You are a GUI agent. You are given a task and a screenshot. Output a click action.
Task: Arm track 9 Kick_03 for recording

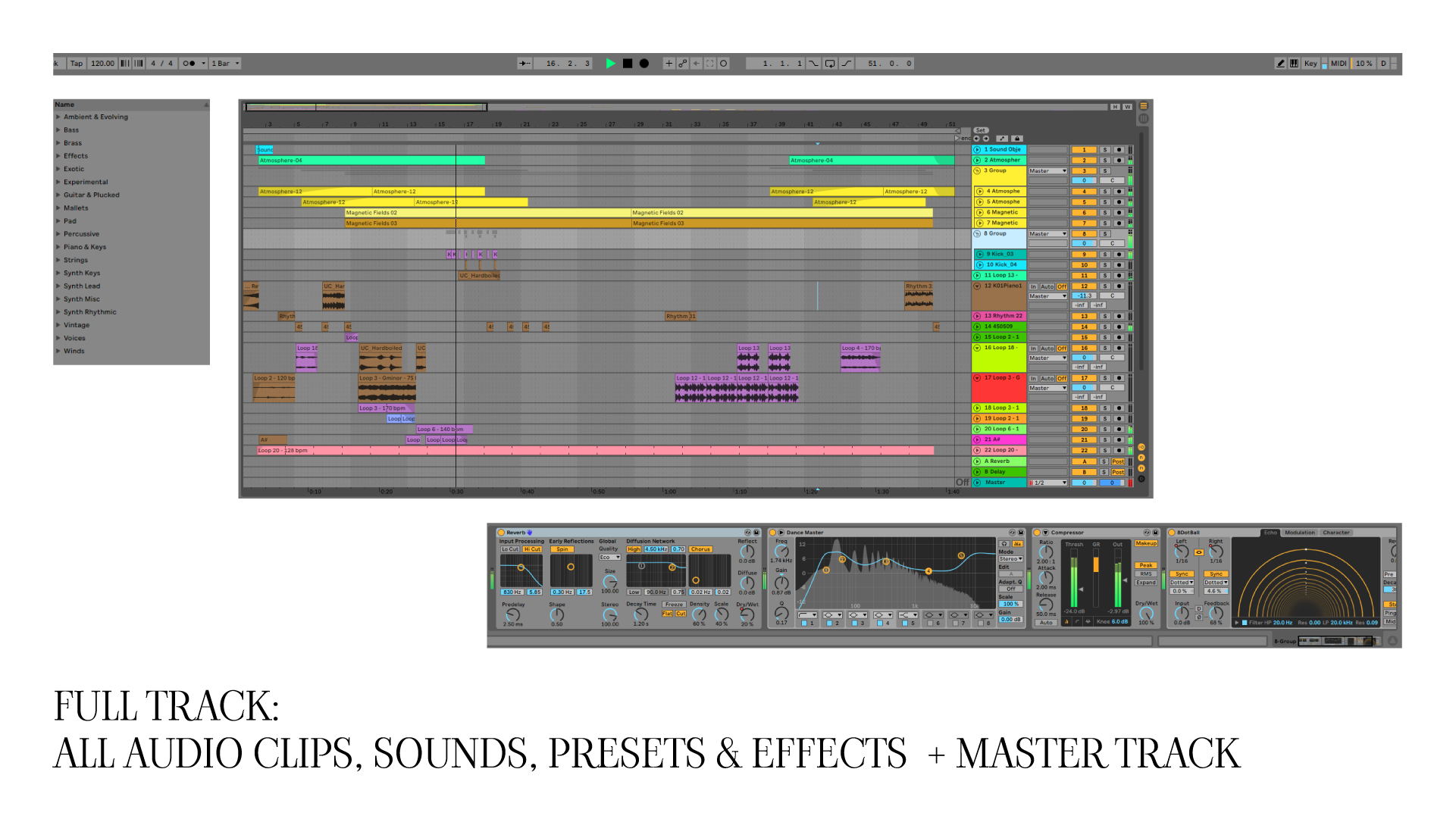[1119, 255]
